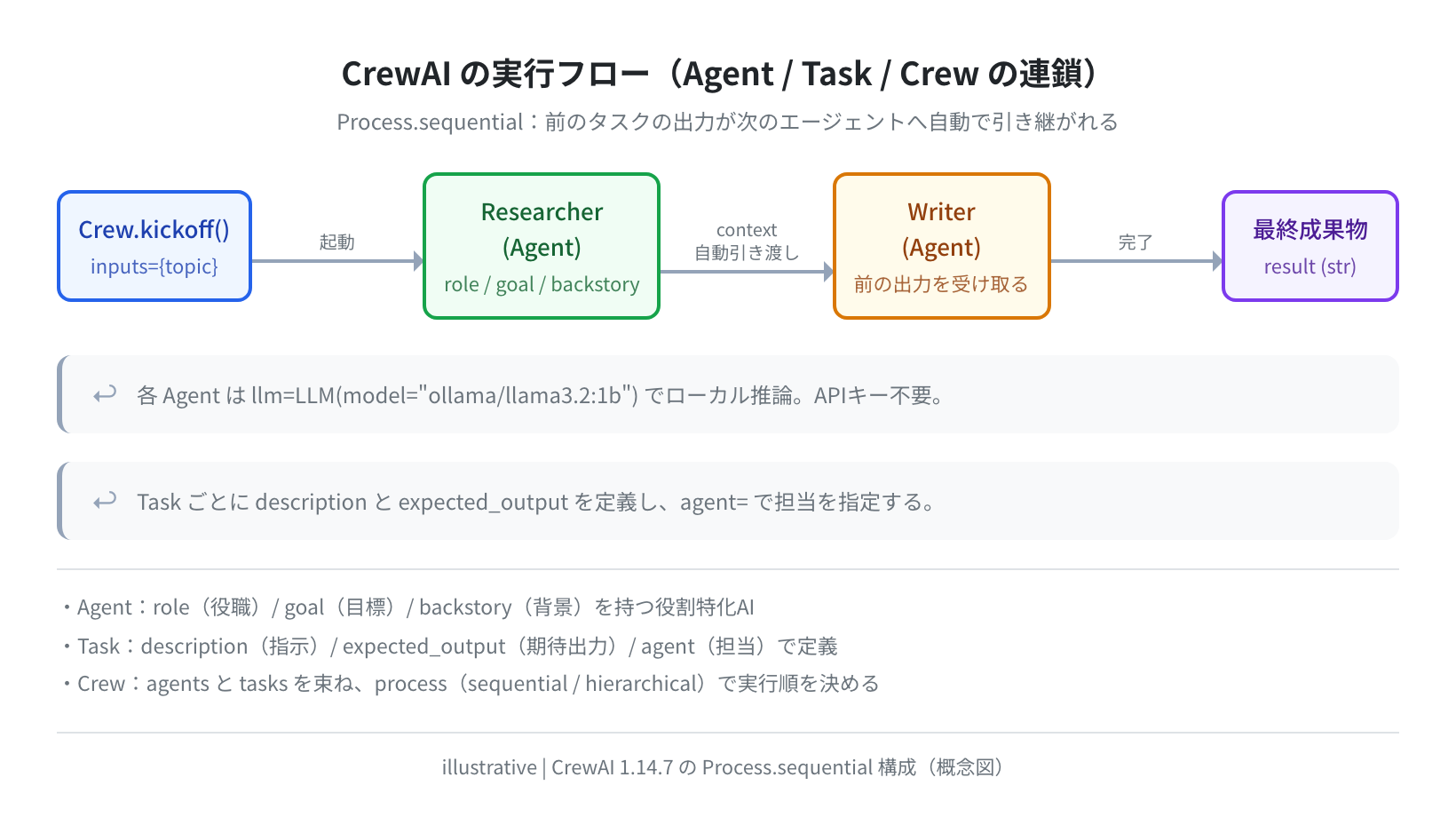Click the "完了" arrow label
The image size is (1456, 817).
point(1136,242)
